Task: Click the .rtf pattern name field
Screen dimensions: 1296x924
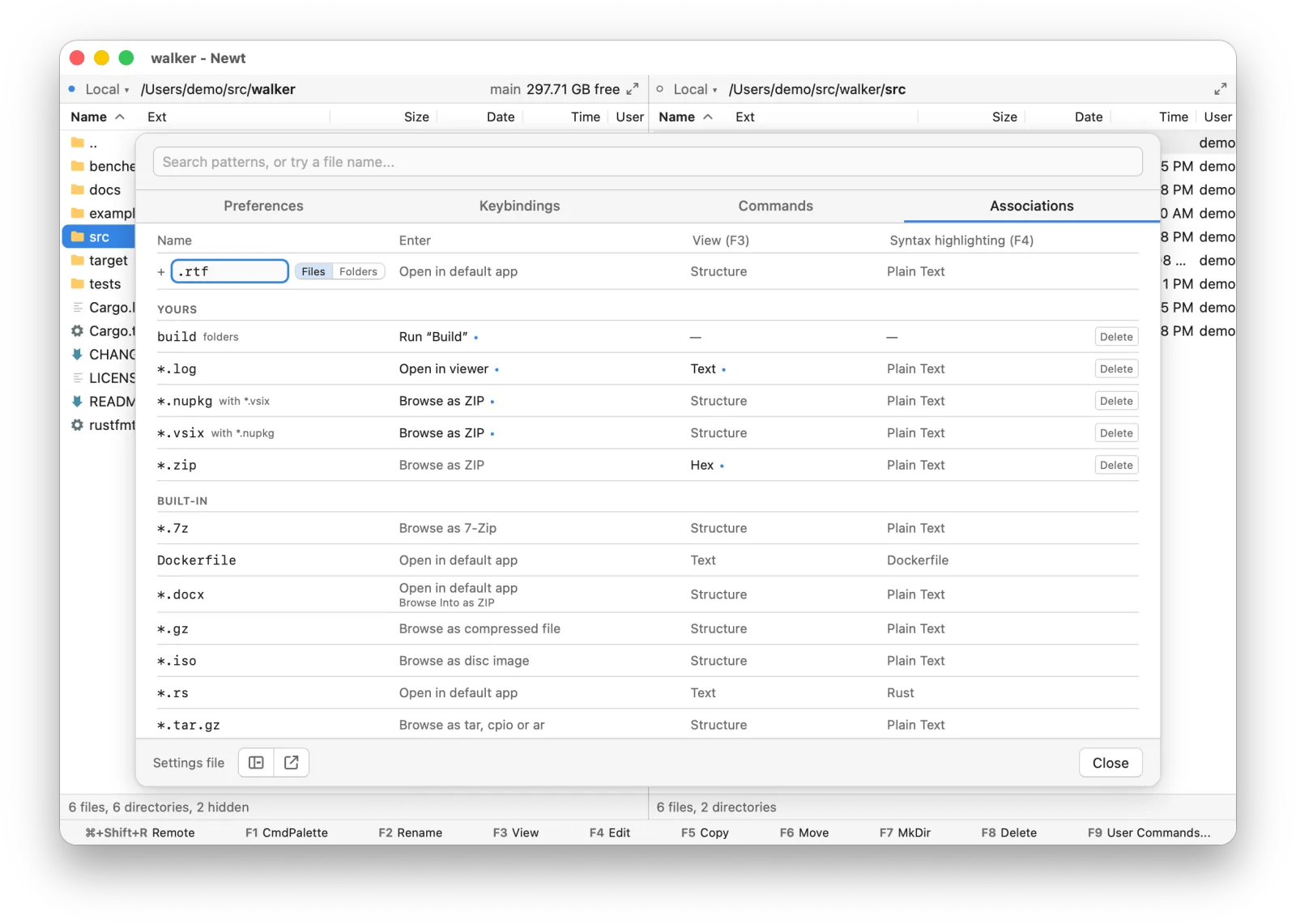Action: pos(230,271)
